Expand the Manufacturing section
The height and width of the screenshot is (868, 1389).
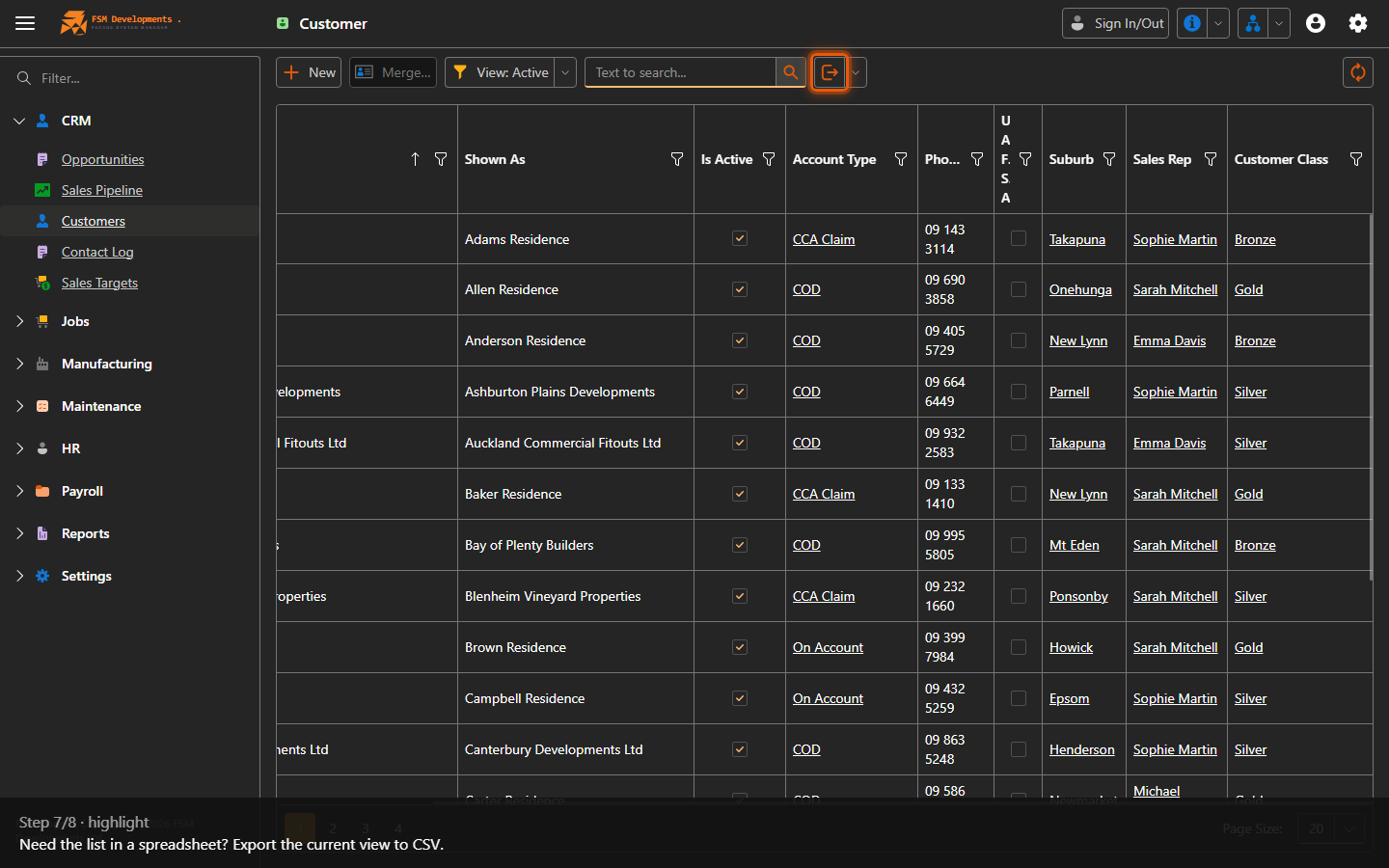[19, 364]
